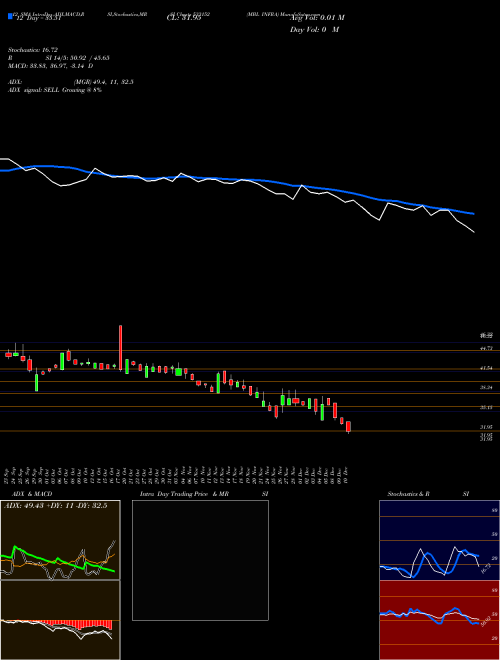Click the RSI 14/5 values line

tap(59, 58)
